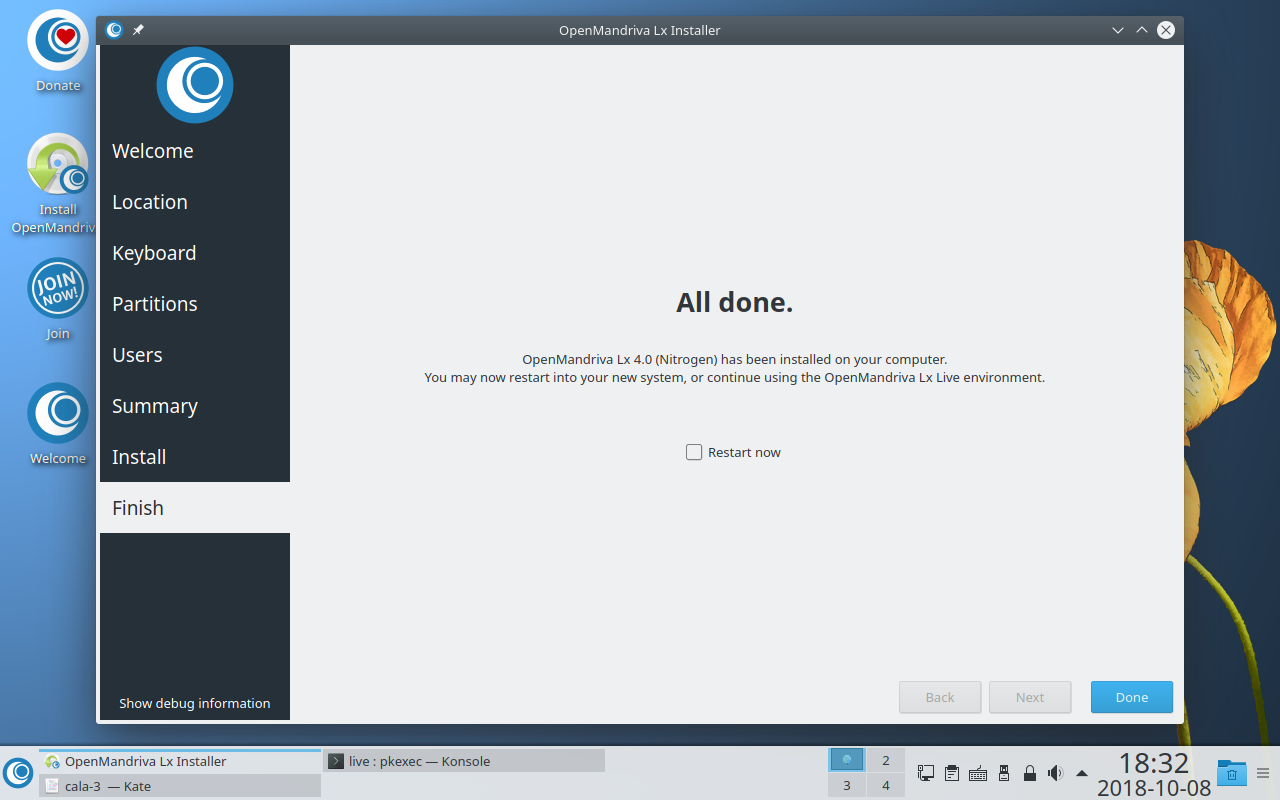Open the clipboard tray icon
Image resolution: width=1280 pixels, height=800 pixels.
(952, 773)
